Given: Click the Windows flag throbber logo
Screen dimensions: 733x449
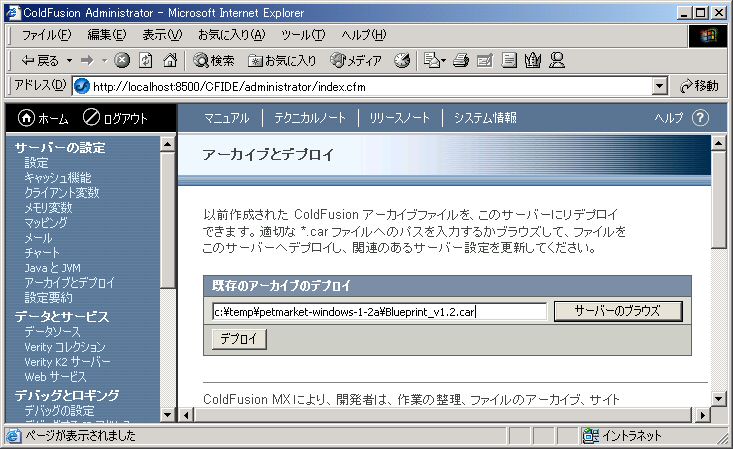Looking at the screenshot, I should point(708,36).
